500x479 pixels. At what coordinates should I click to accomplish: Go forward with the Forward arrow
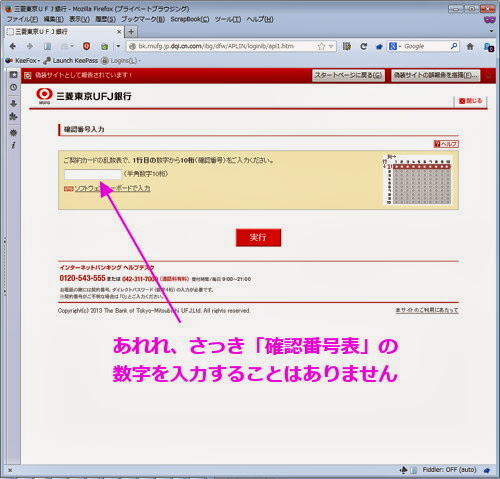tap(30, 46)
